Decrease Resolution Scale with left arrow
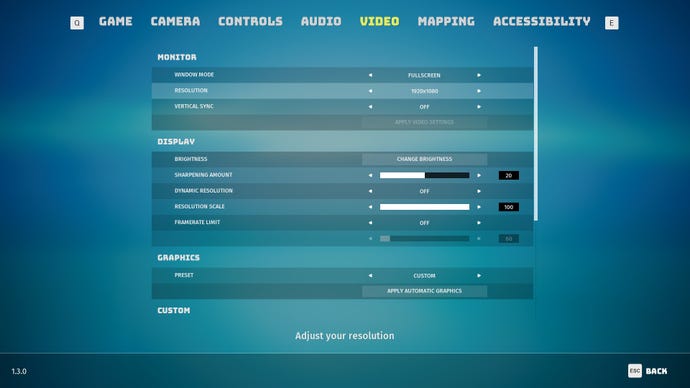The image size is (690, 388). tap(370, 207)
